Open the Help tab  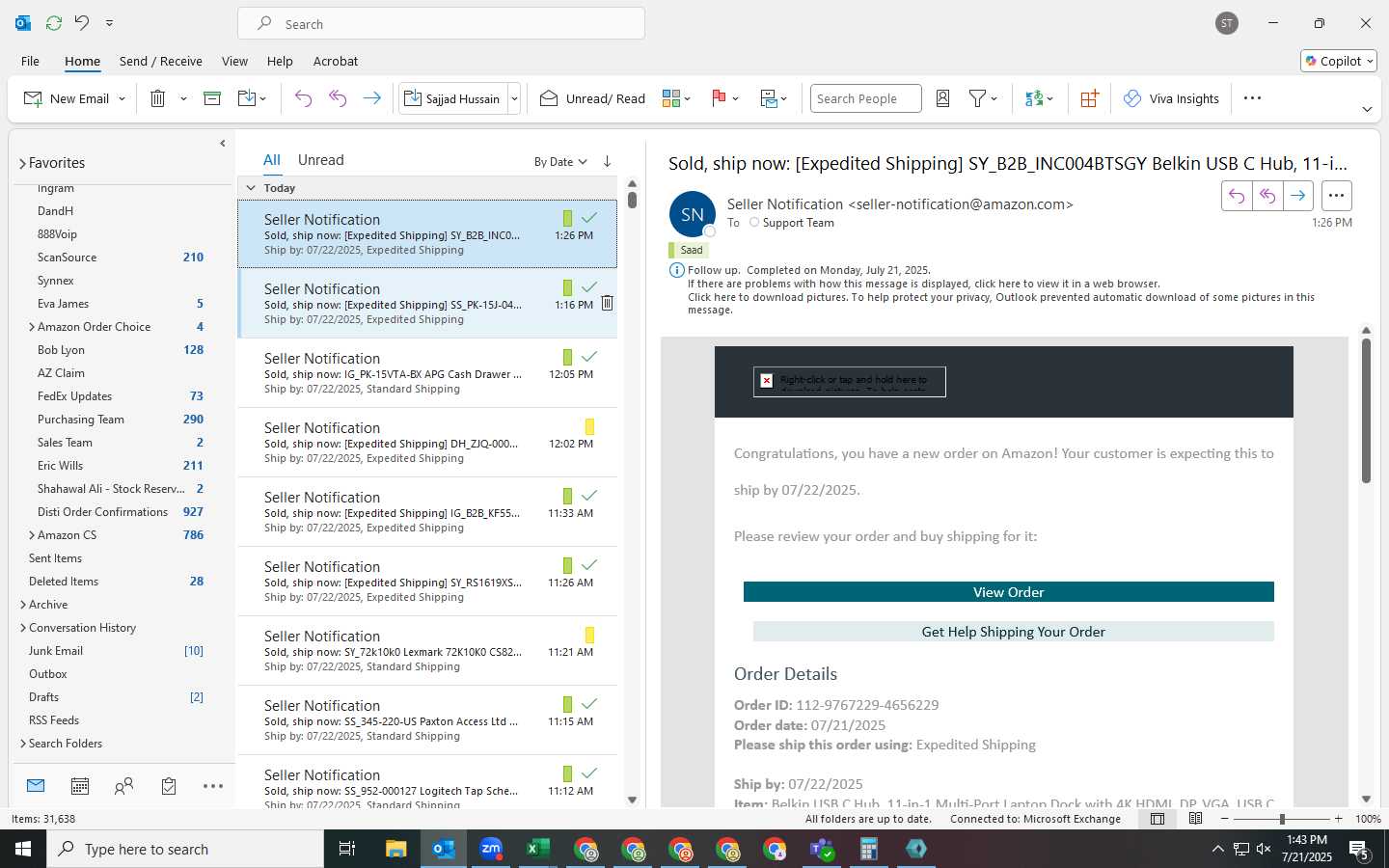280,61
